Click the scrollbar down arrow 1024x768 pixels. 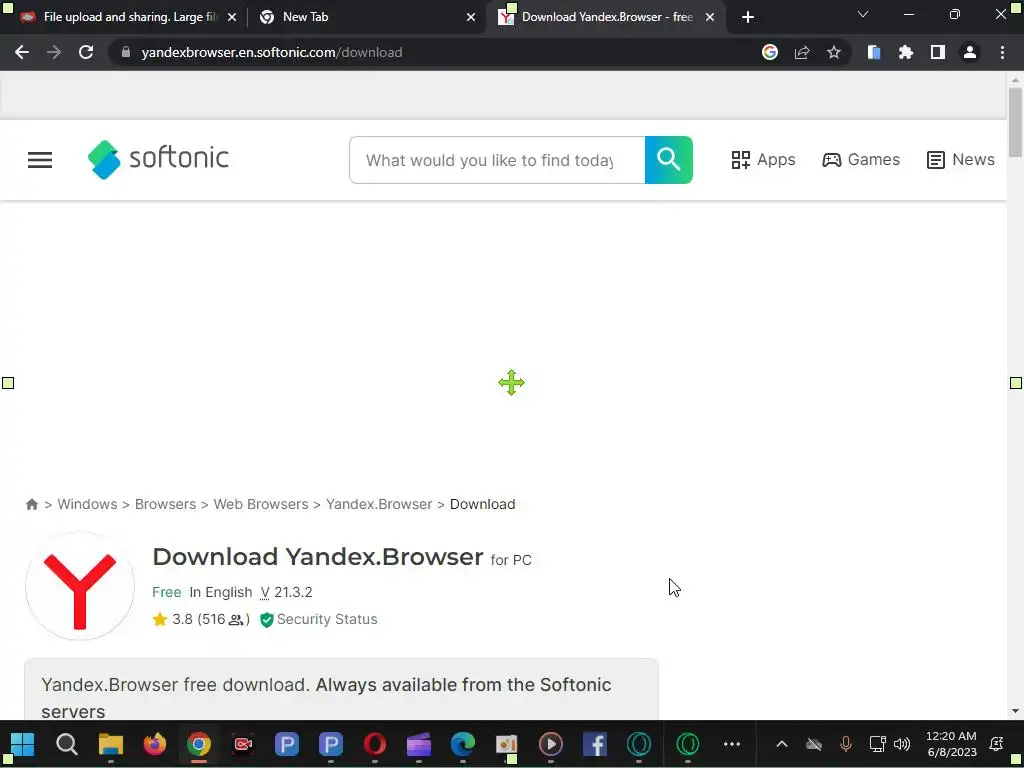1015,711
